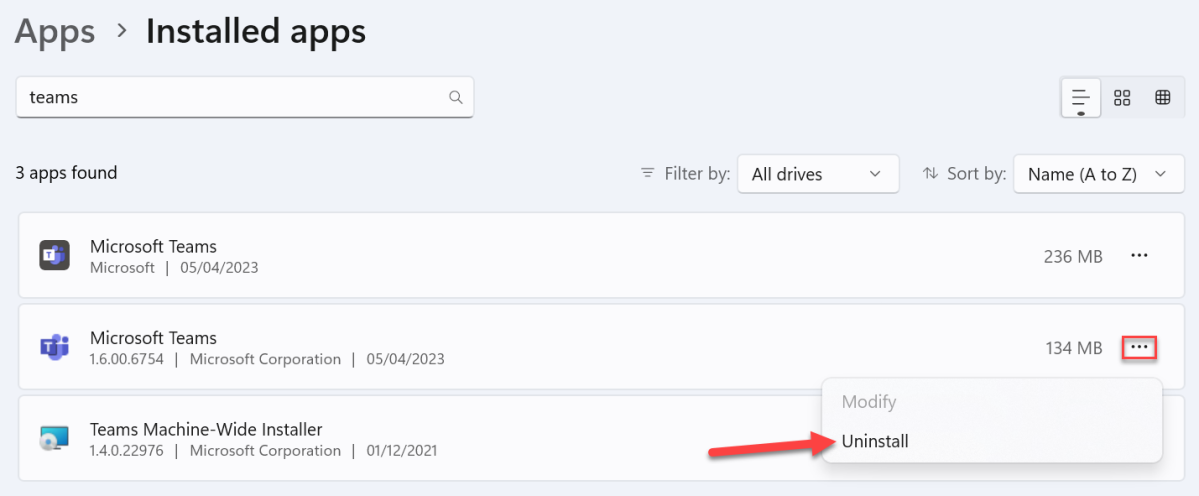
Task: Select Teams Machine-Wide Installer entry
Action: tap(601, 439)
